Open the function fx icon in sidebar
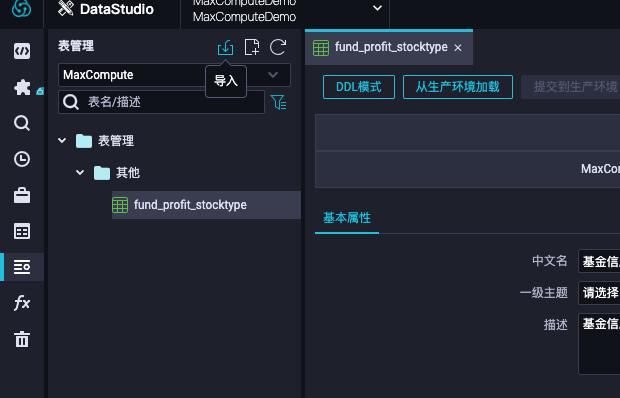This screenshot has height=398, width=620. [x=22, y=303]
